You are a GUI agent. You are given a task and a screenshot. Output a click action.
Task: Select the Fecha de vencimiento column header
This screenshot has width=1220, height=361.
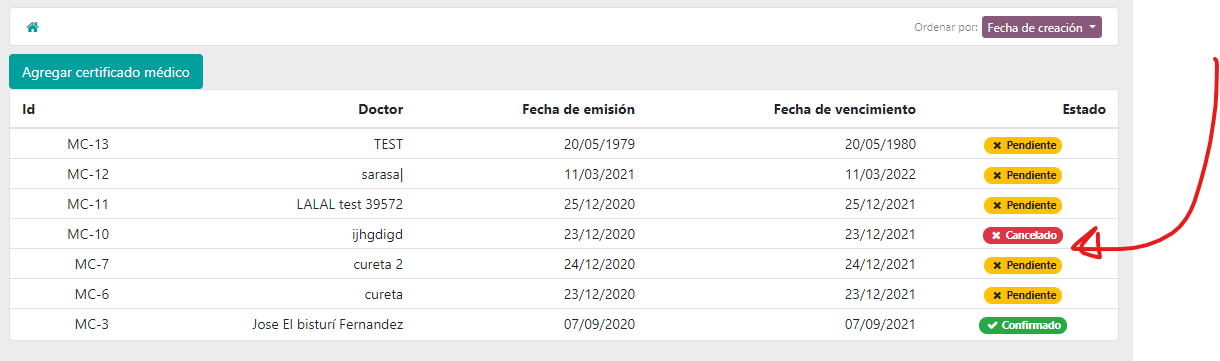[845, 109]
